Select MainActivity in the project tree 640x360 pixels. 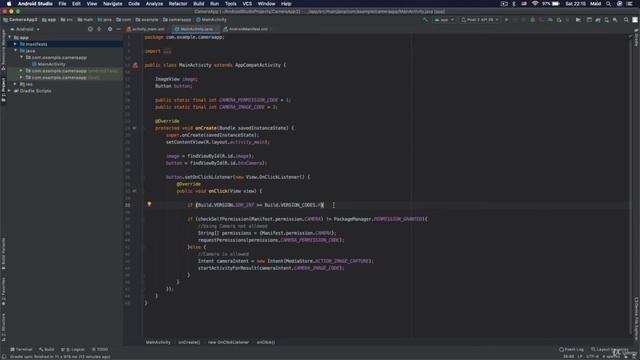(51, 64)
